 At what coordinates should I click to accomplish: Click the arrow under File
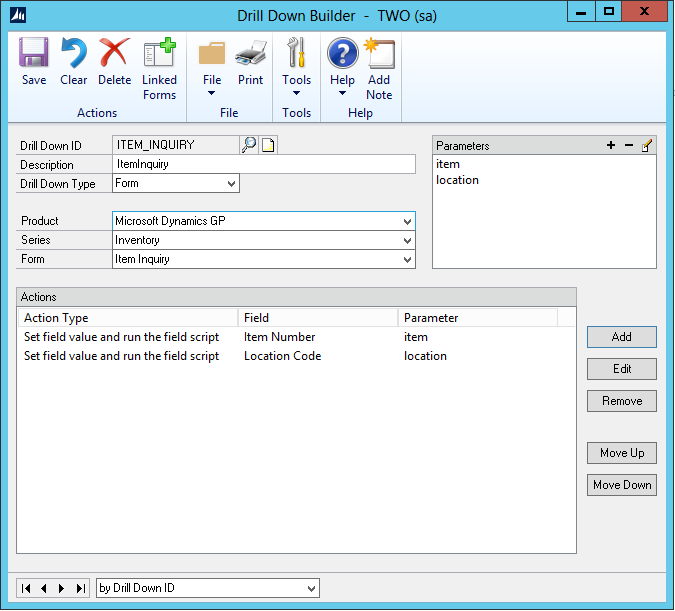[211, 93]
